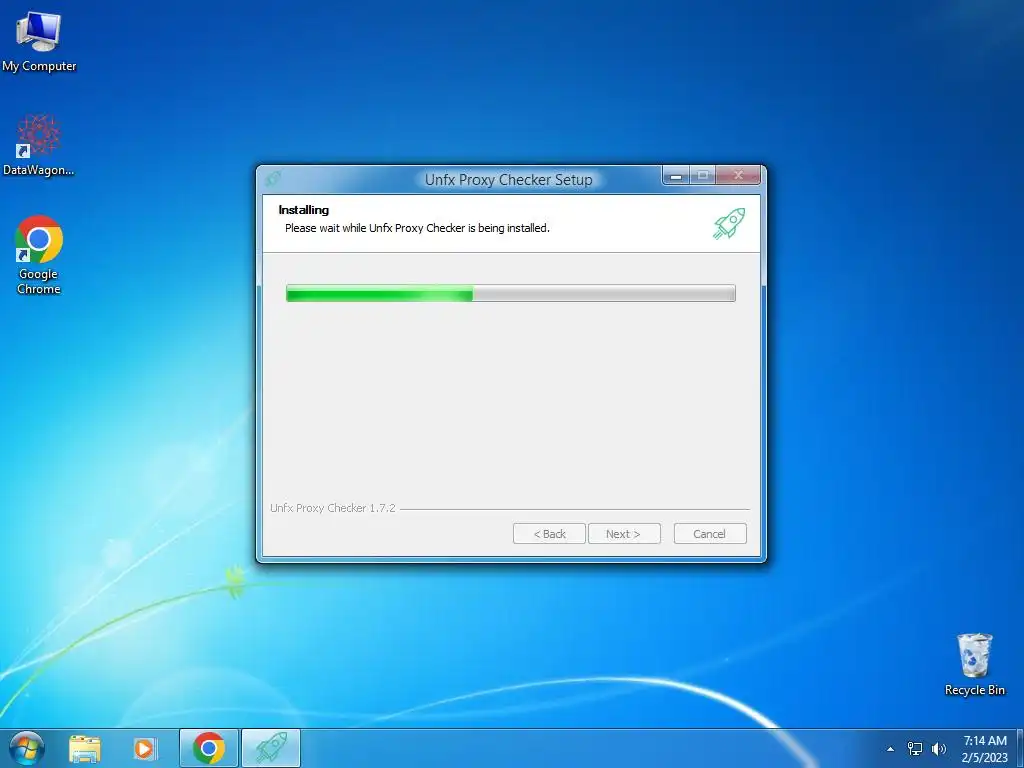1024x768 pixels.
Task: Click the Unfx setup rocket taskbar button
Action: click(271, 748)
